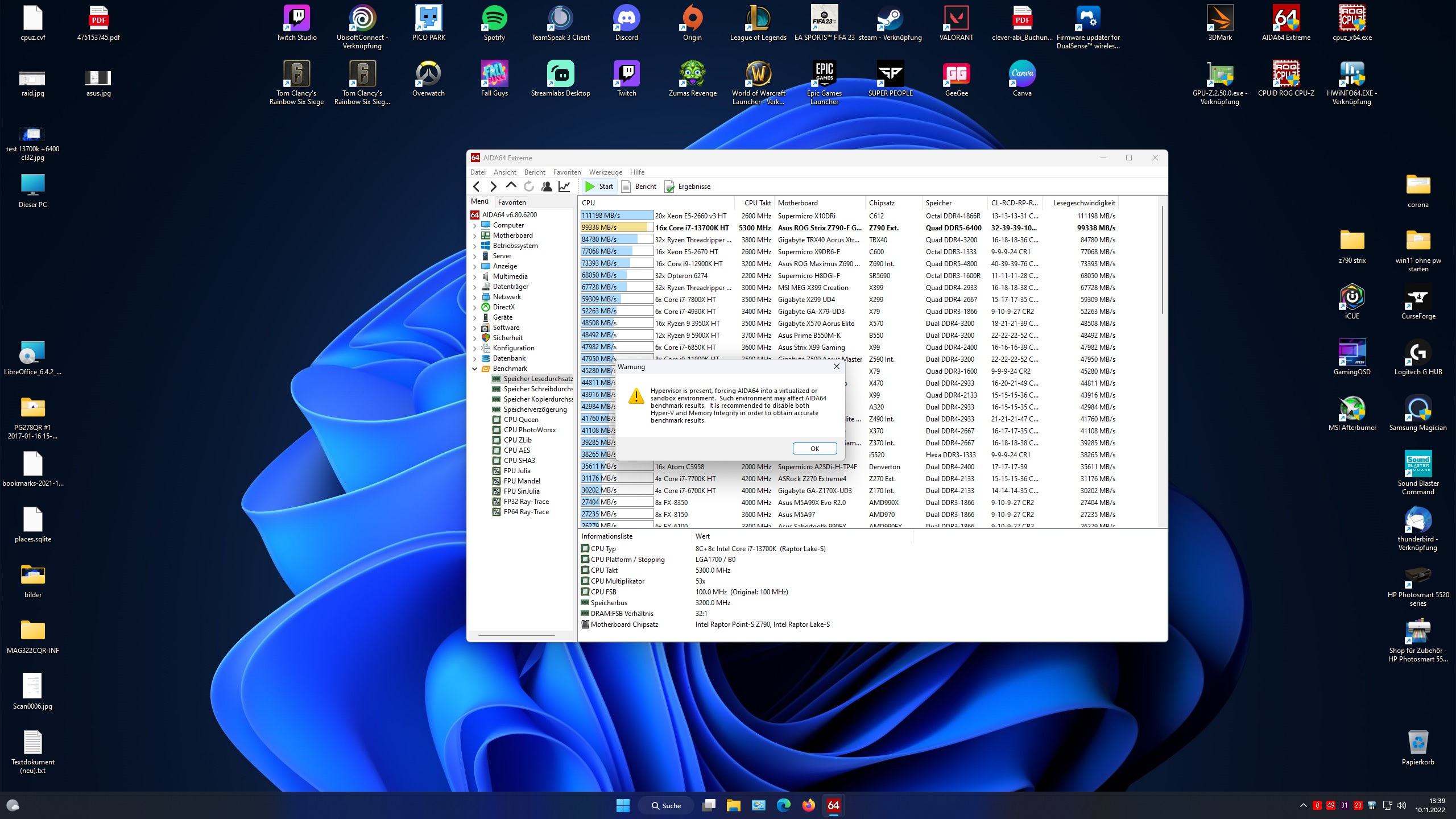Open Ergebnisse results in toolbar

688,187
